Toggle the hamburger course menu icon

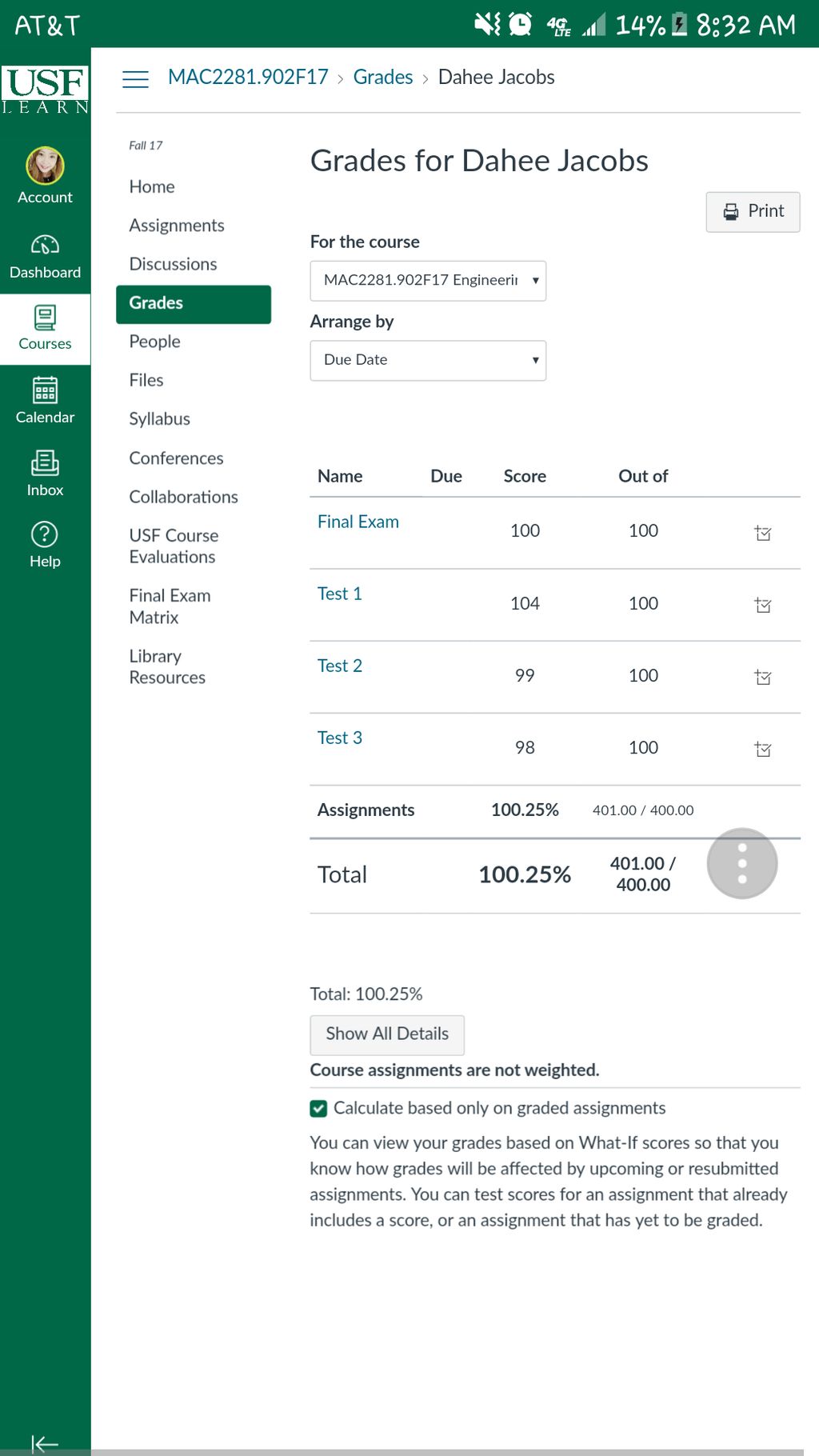(x=135, y=78)
